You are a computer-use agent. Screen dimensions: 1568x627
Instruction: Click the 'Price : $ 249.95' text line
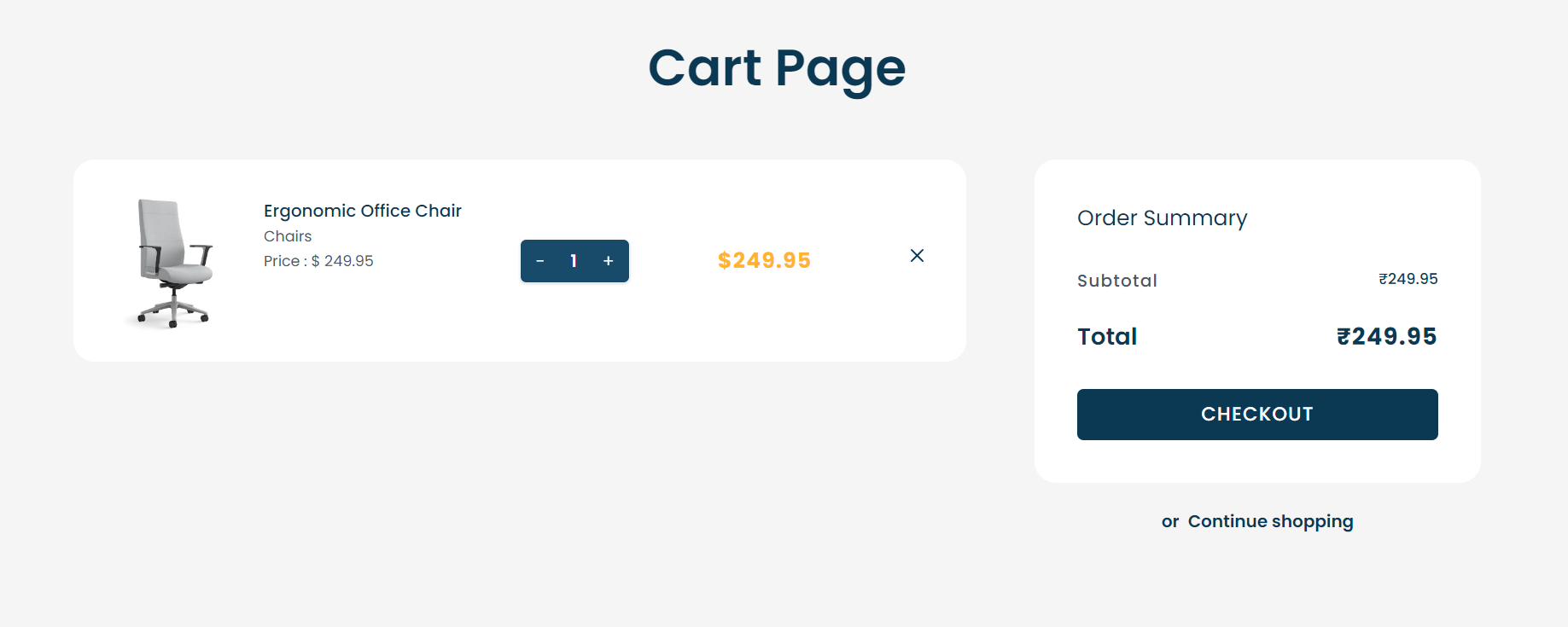[x=318, y=261]
